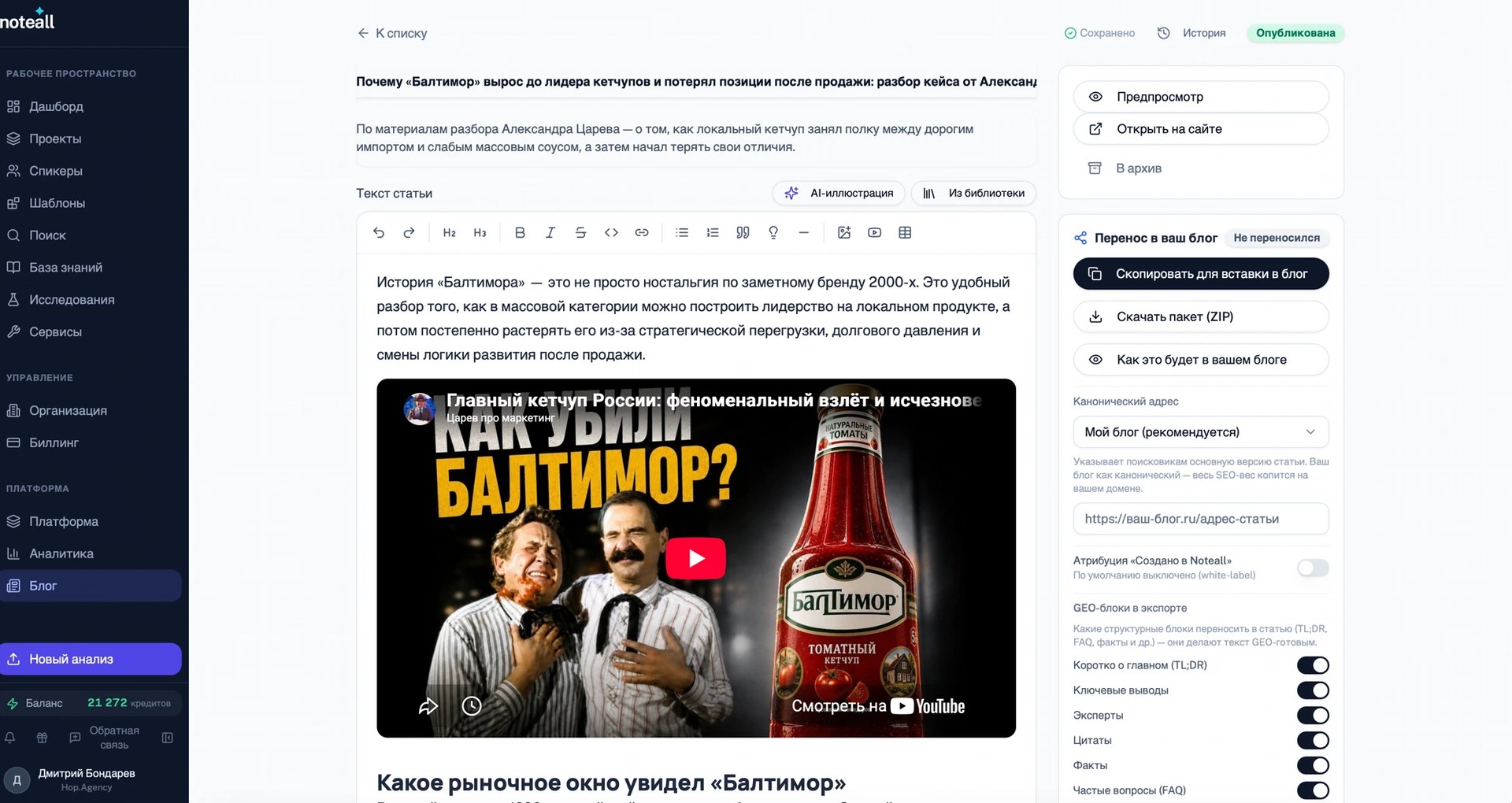
Task: Insert a table
Action: pyautogui.click(x=905, y=232)
